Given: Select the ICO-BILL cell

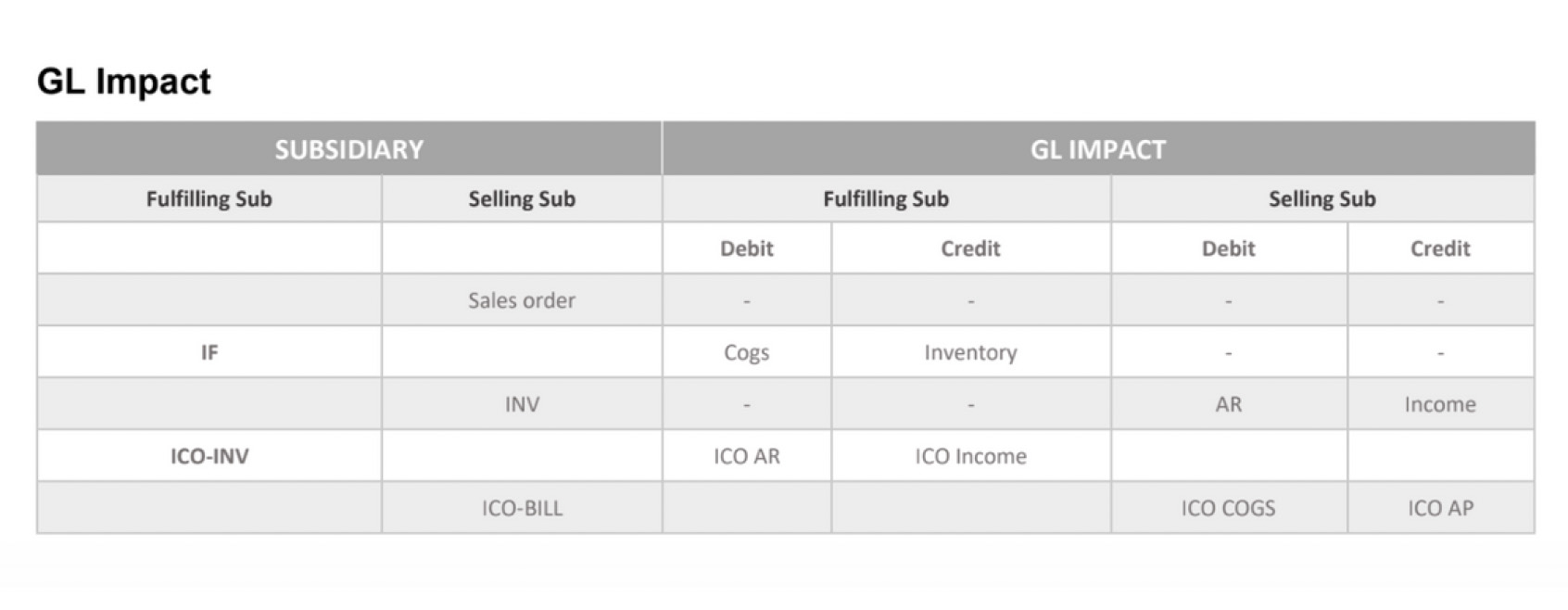Looking at the screenshot, I should pyautogui.click(x=522, y=508).
